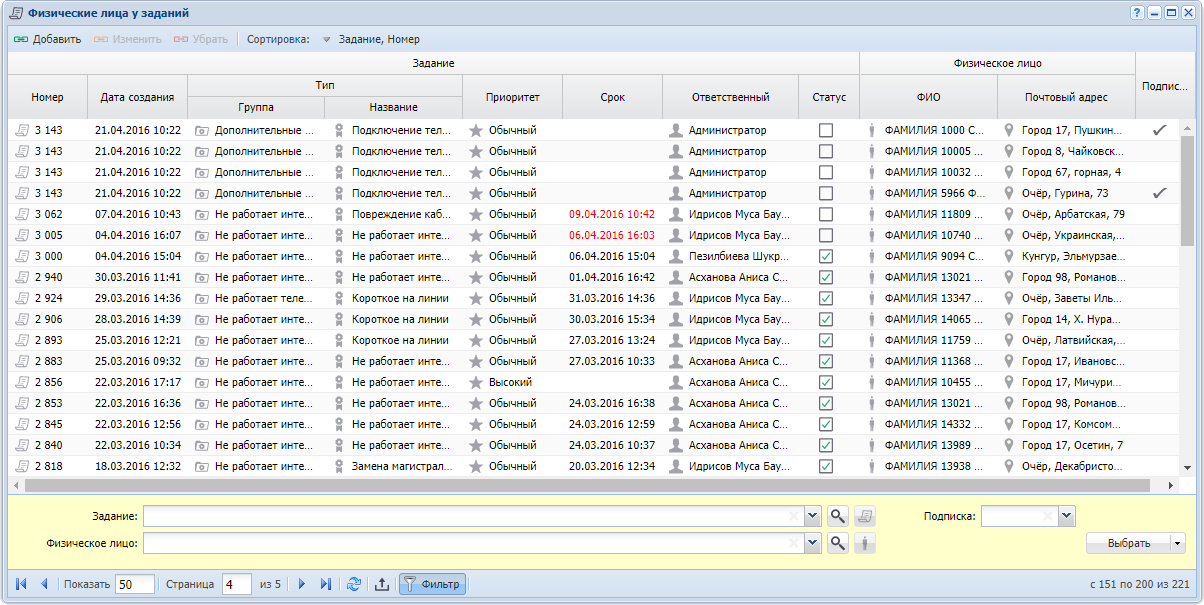Click map pin icon beside Кунгур, Эльмурзае
This screenshot has width=1204, height=605.
pos(1010,256)
